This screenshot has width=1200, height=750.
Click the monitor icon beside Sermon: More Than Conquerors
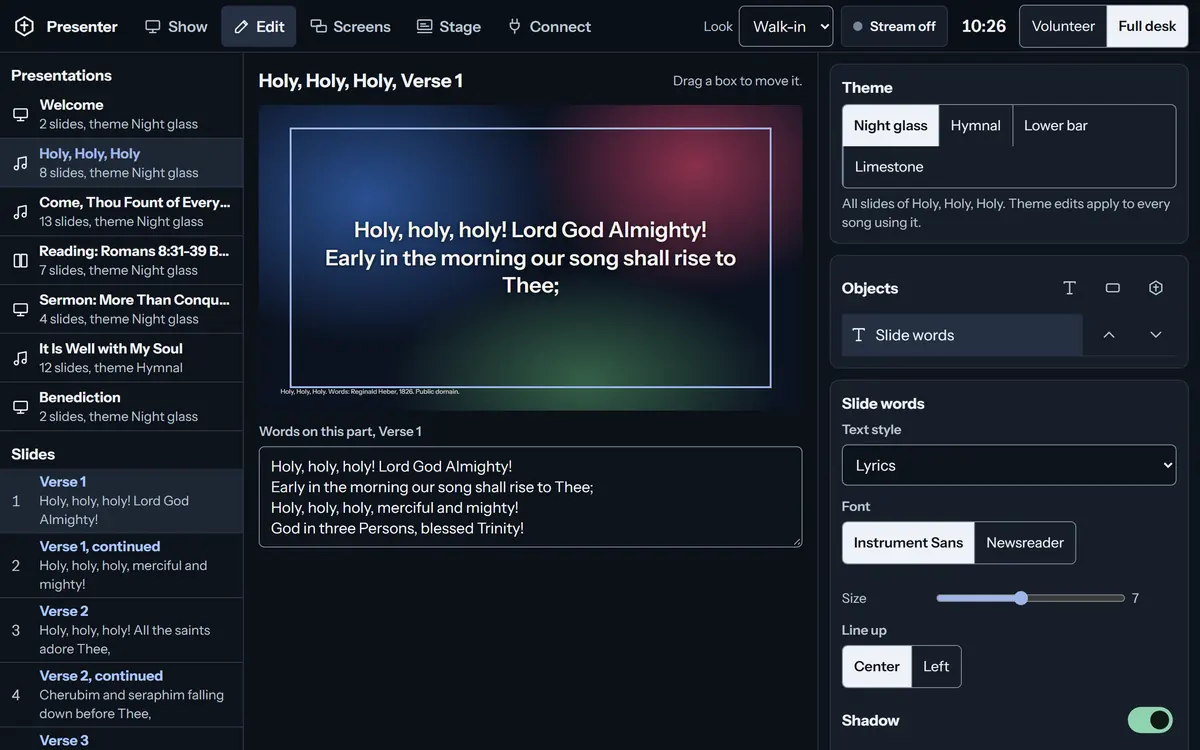point(20,310)
